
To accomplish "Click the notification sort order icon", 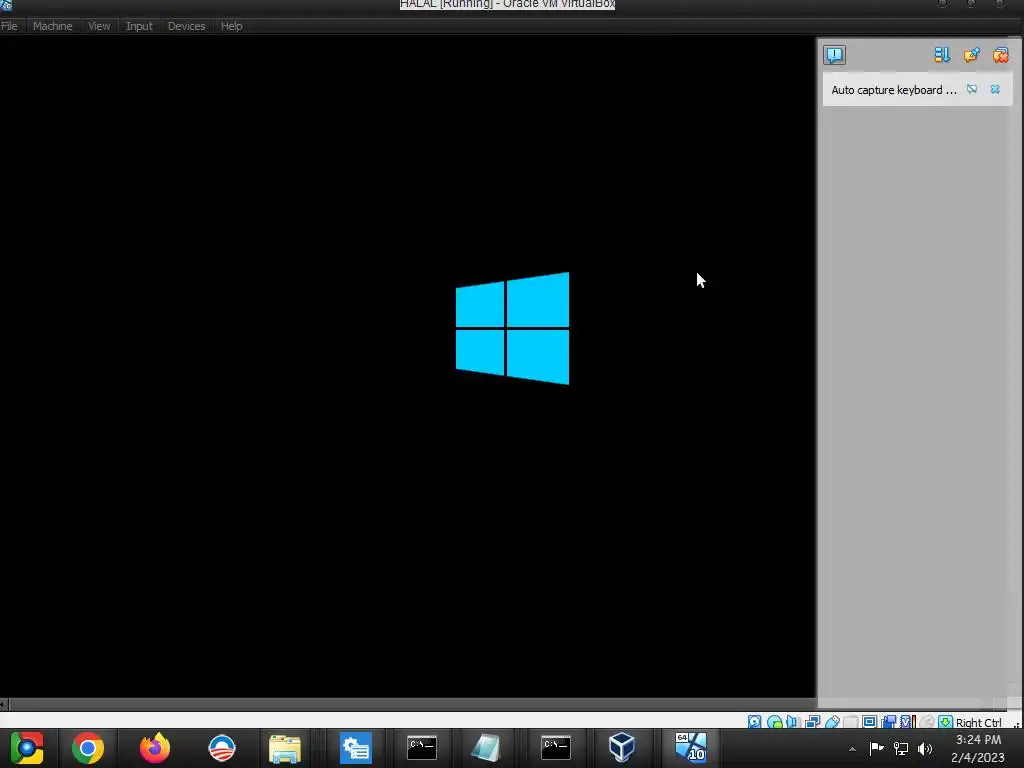I will [942, 55].
